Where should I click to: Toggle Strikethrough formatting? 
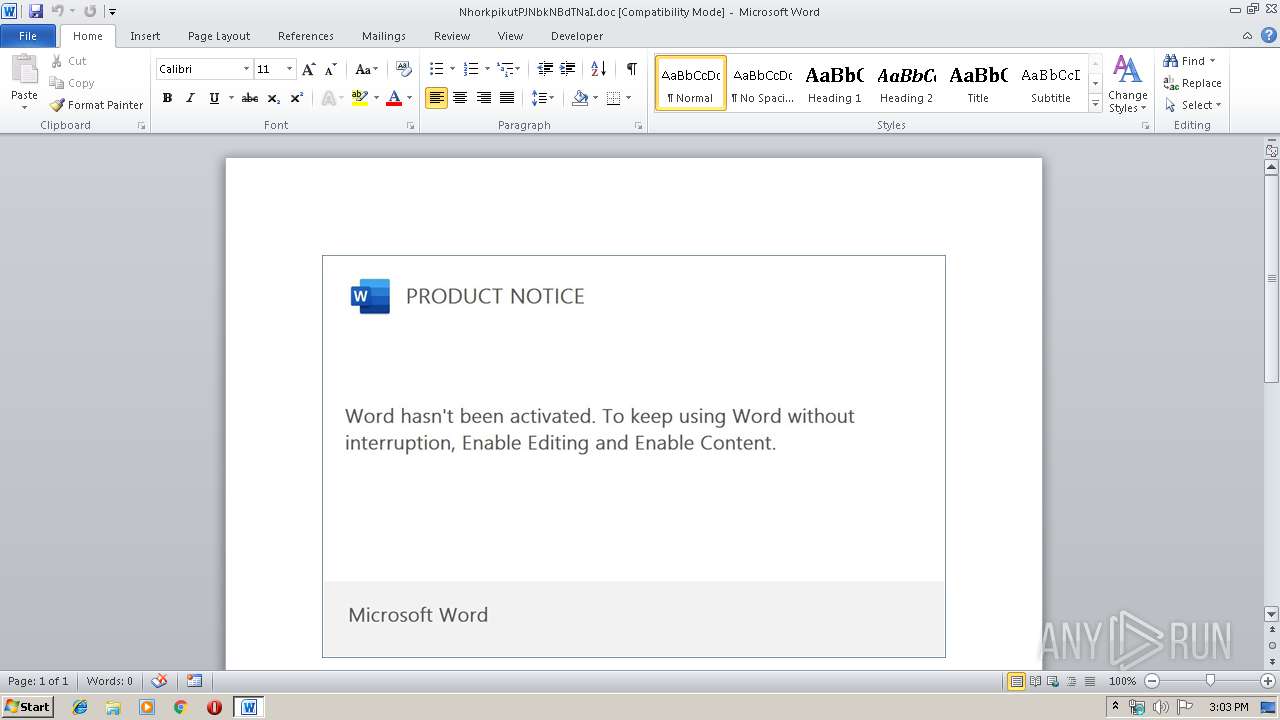(250, 98)
